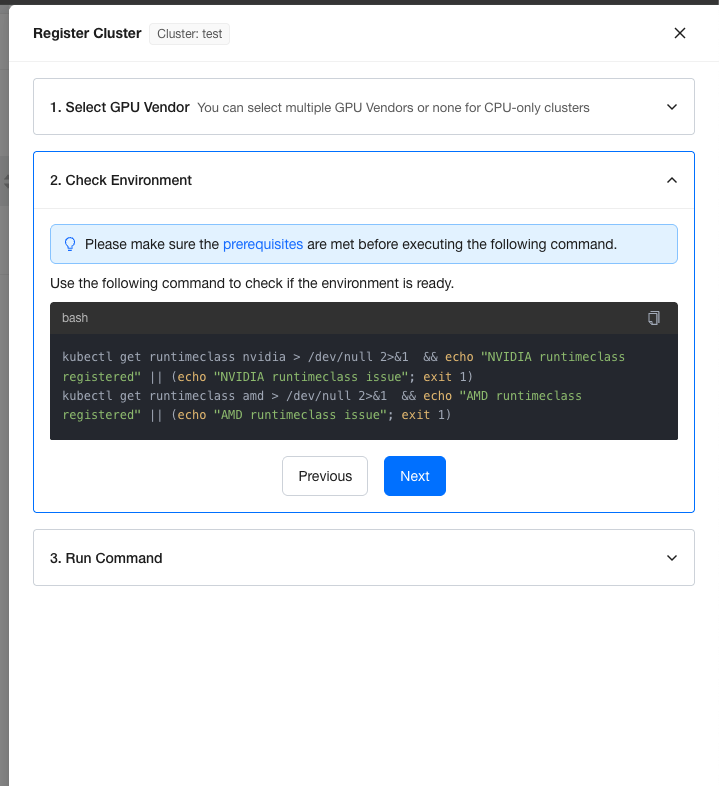Click the bash language label on the code block
This screenshot has width=719, height=786.
tap(75, 318)
